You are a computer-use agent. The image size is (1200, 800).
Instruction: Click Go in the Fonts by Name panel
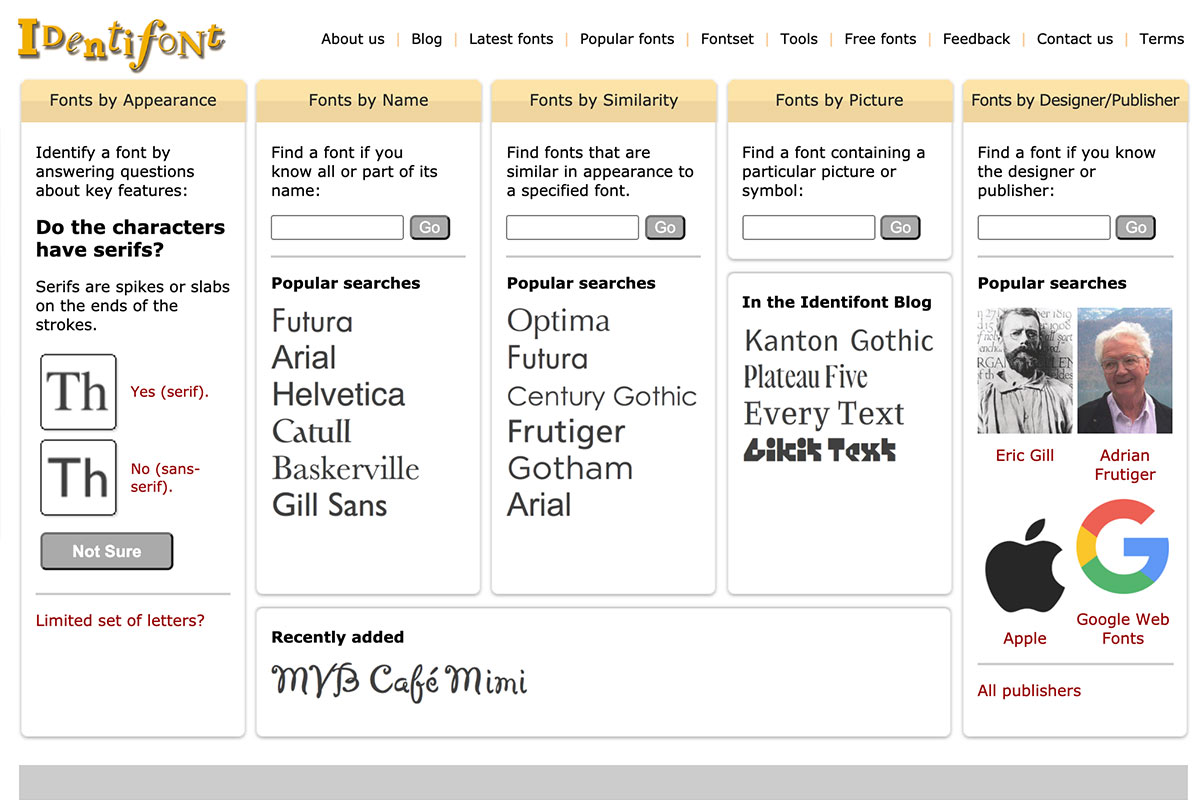[x=429, y=227]
